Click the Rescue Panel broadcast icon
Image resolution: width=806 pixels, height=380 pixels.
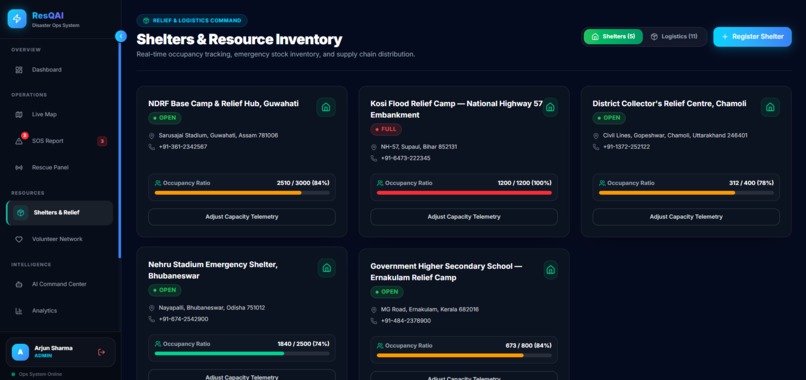19,168
